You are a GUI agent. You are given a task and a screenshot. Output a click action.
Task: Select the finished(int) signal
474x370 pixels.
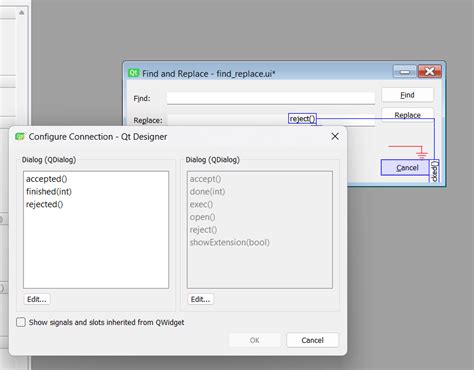[49, 192]
